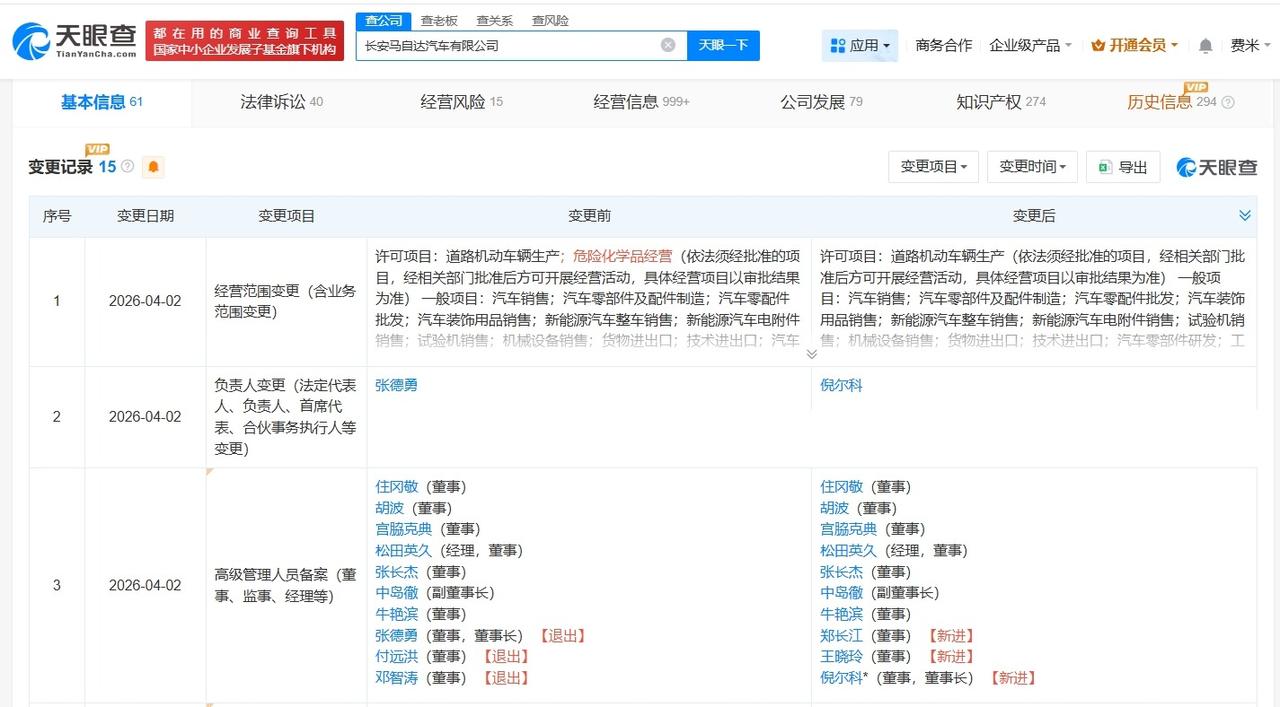
Task: Click the Tianyancha watermark logo near 导出
Action: [1216, 167]
